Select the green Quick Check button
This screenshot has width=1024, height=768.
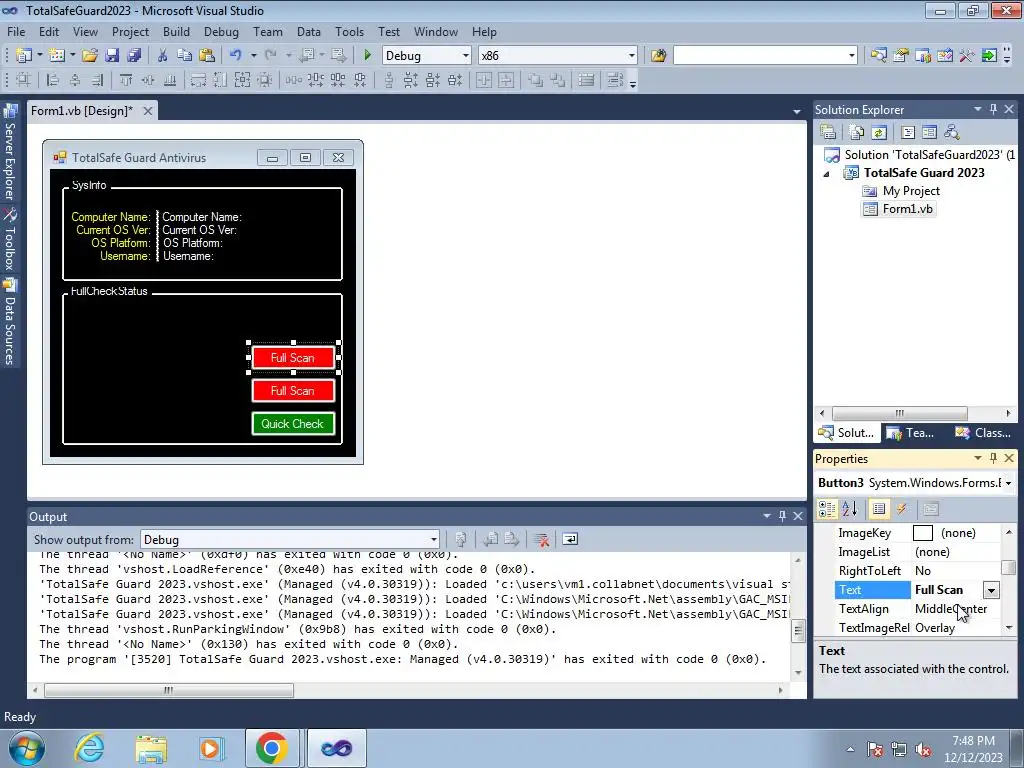293,424
